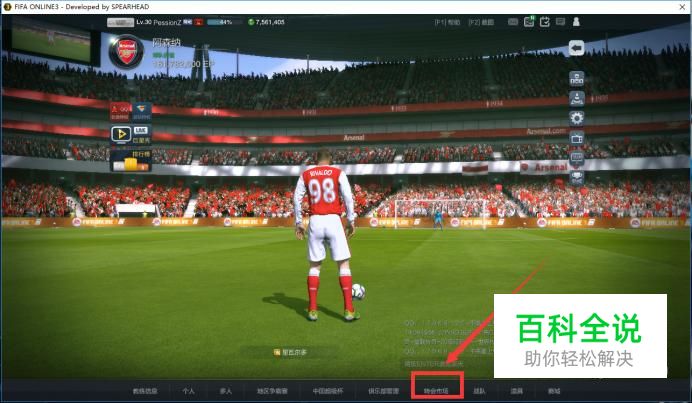Open the 商城 shop tab
This screenshot has width=692, height=403.
[554, 391]
